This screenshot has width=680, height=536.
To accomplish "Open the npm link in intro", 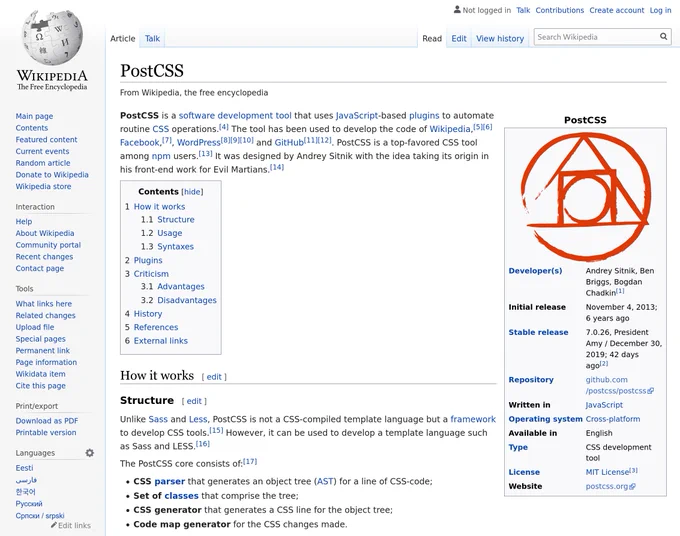I will click(161, 156).
